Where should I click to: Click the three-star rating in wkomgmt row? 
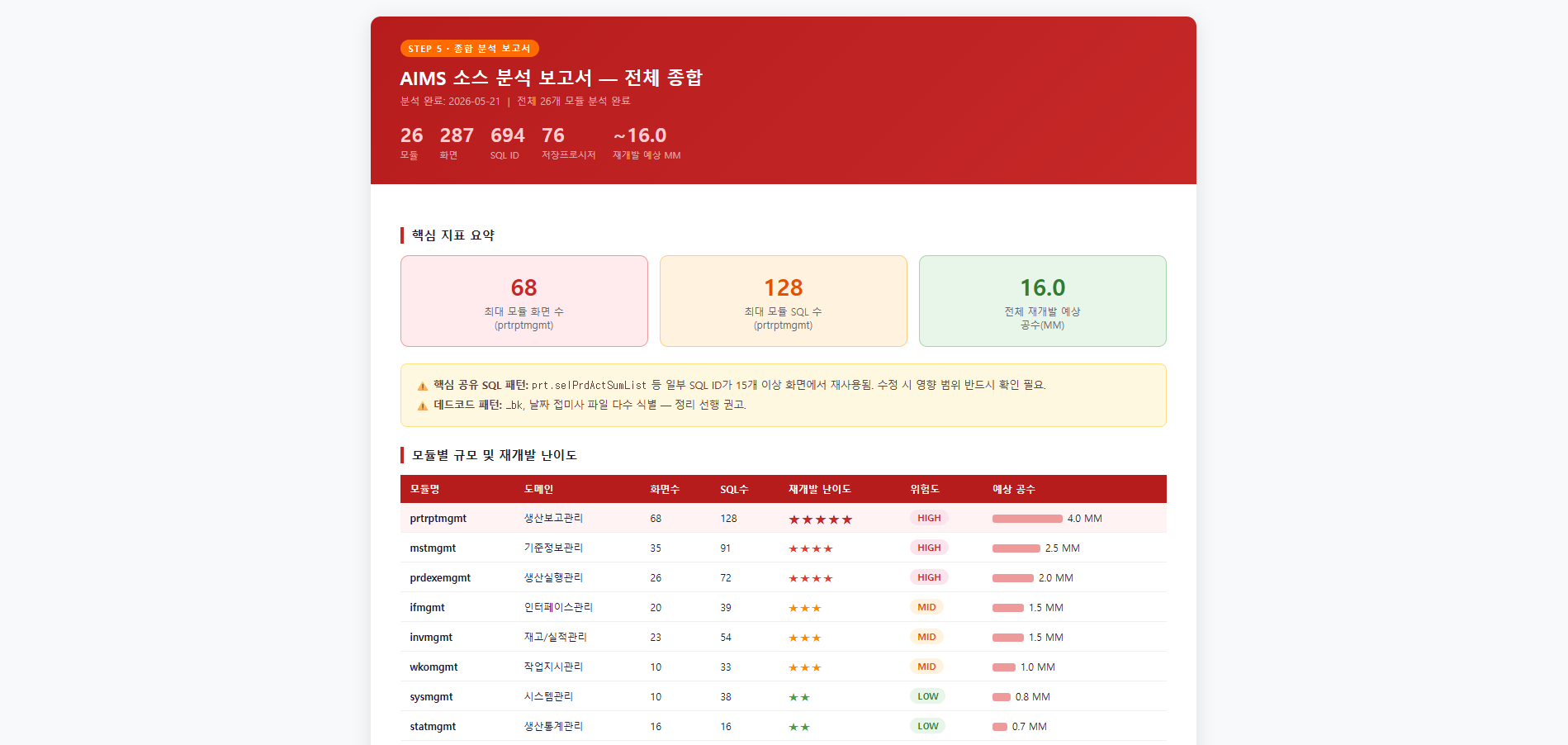point(805,667)
